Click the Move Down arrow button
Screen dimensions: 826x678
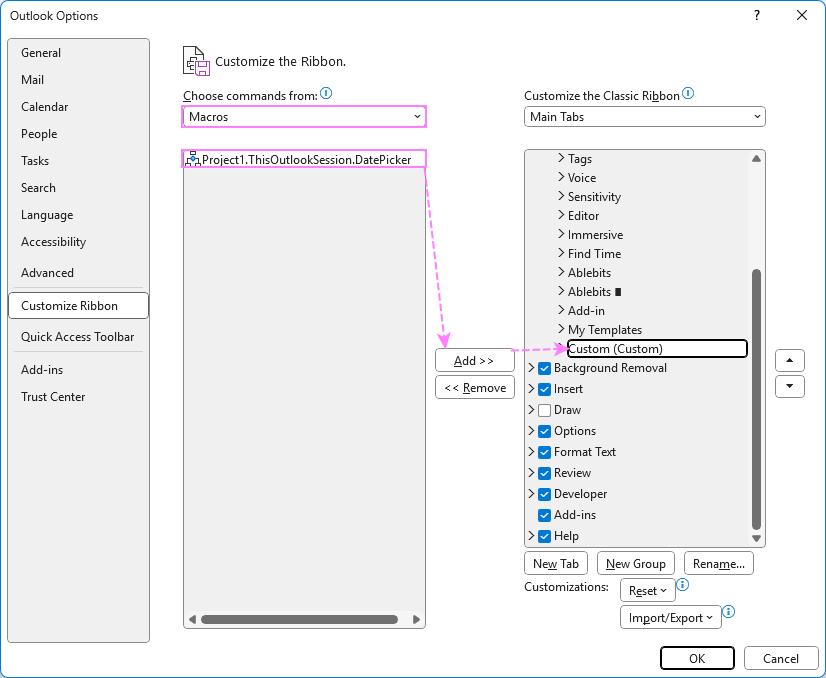point(790,386)
